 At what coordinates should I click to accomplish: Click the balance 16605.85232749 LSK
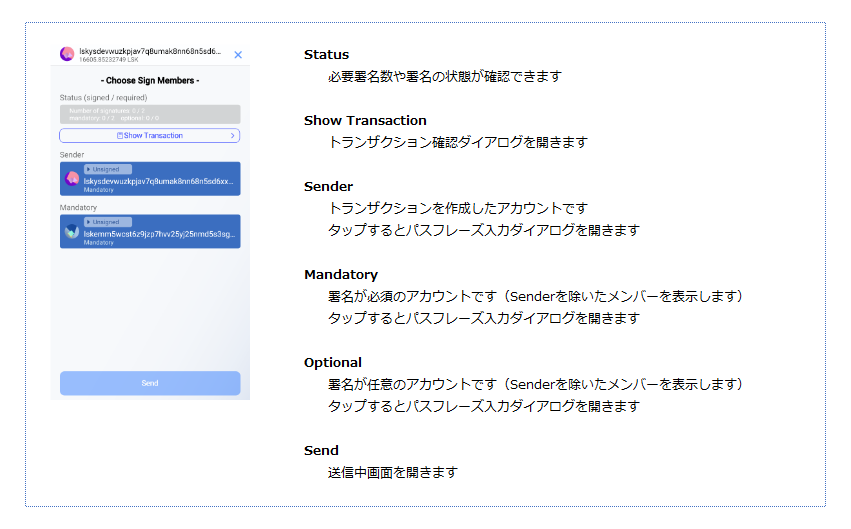[x=109, y=60]
